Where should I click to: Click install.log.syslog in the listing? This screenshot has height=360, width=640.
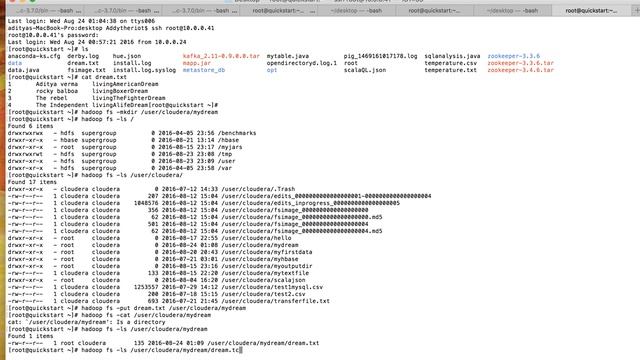[144, 70]
